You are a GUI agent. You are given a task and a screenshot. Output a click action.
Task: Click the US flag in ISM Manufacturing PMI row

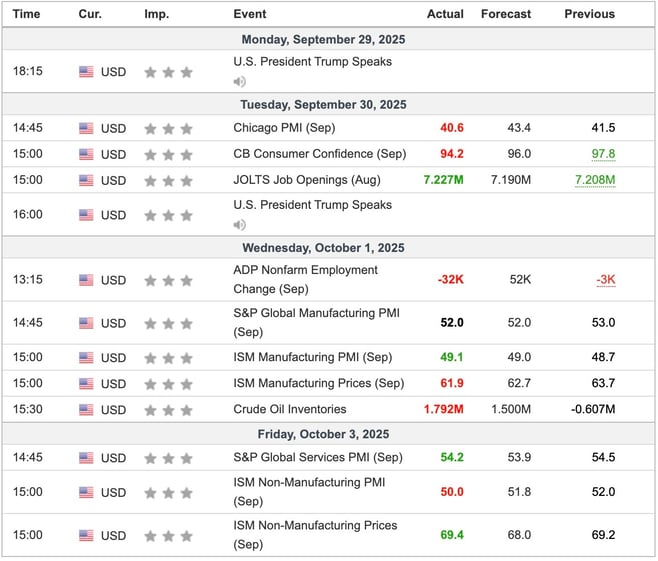(86, 358)
